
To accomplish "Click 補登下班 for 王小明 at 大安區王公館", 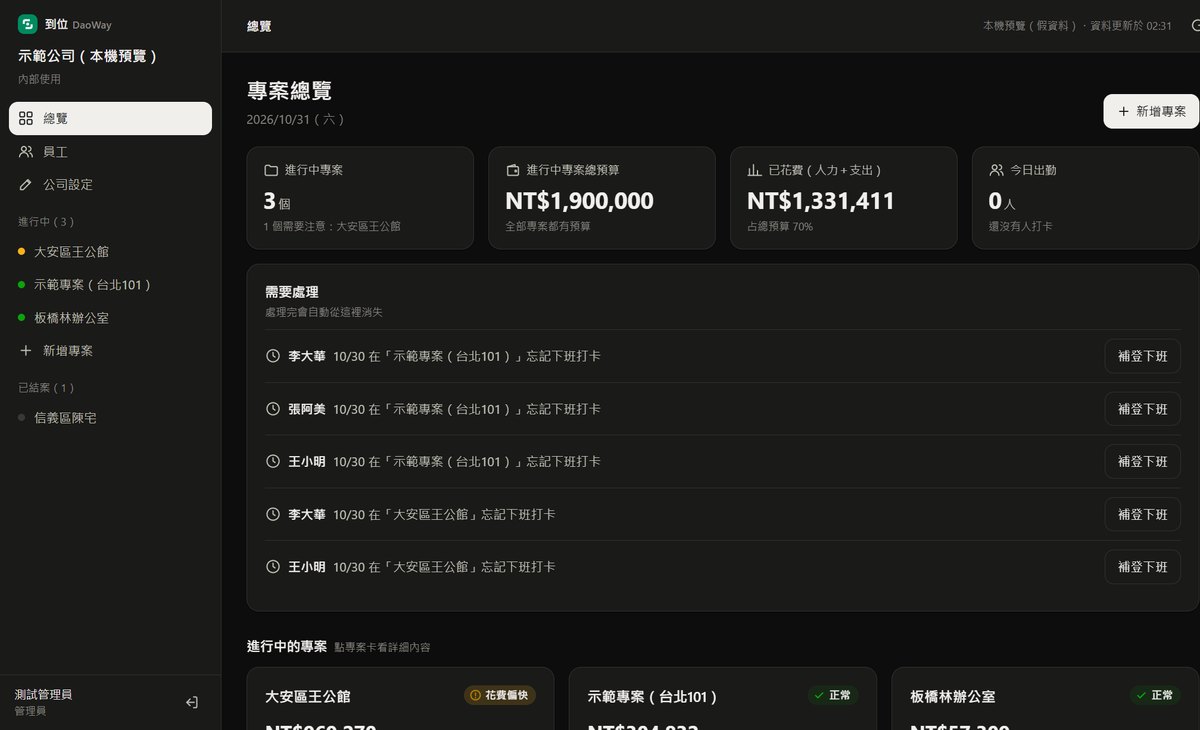I will coord(1143,567).
